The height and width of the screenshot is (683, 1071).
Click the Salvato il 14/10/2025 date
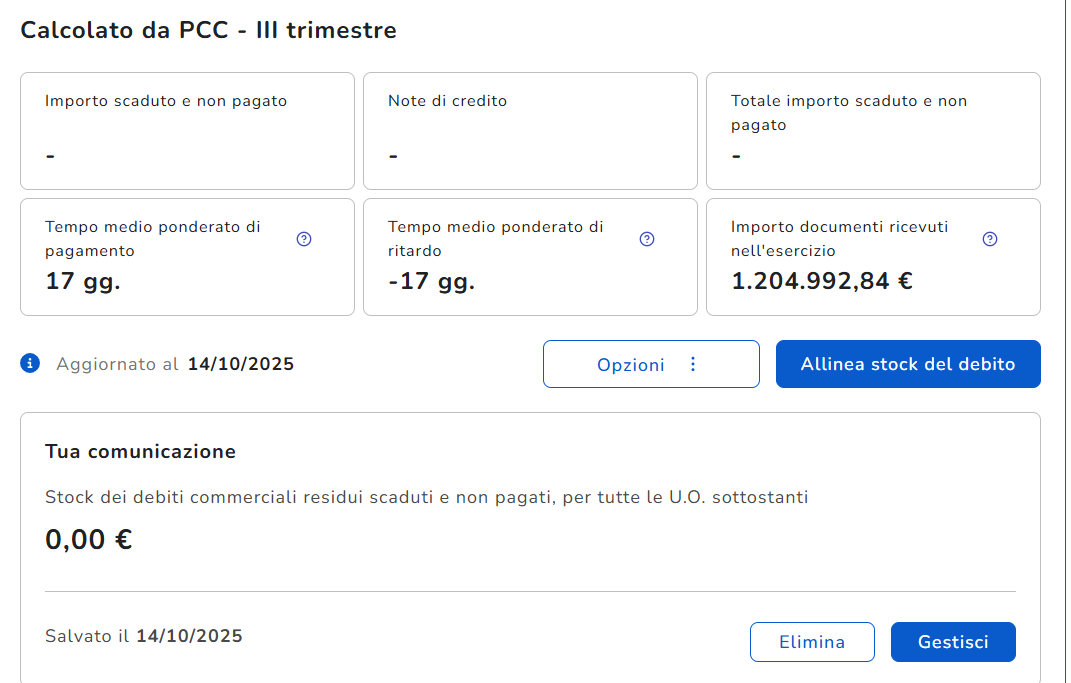(189, 636)
